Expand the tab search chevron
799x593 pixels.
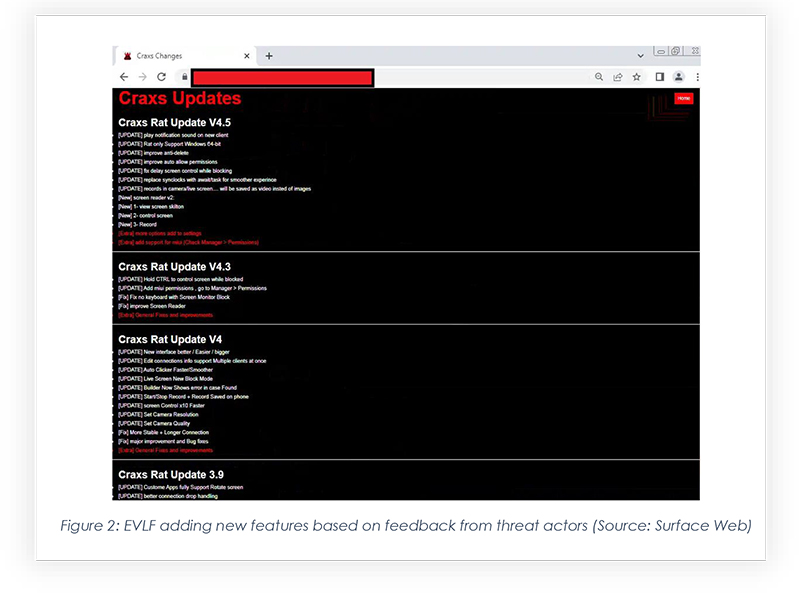[641, 56]
